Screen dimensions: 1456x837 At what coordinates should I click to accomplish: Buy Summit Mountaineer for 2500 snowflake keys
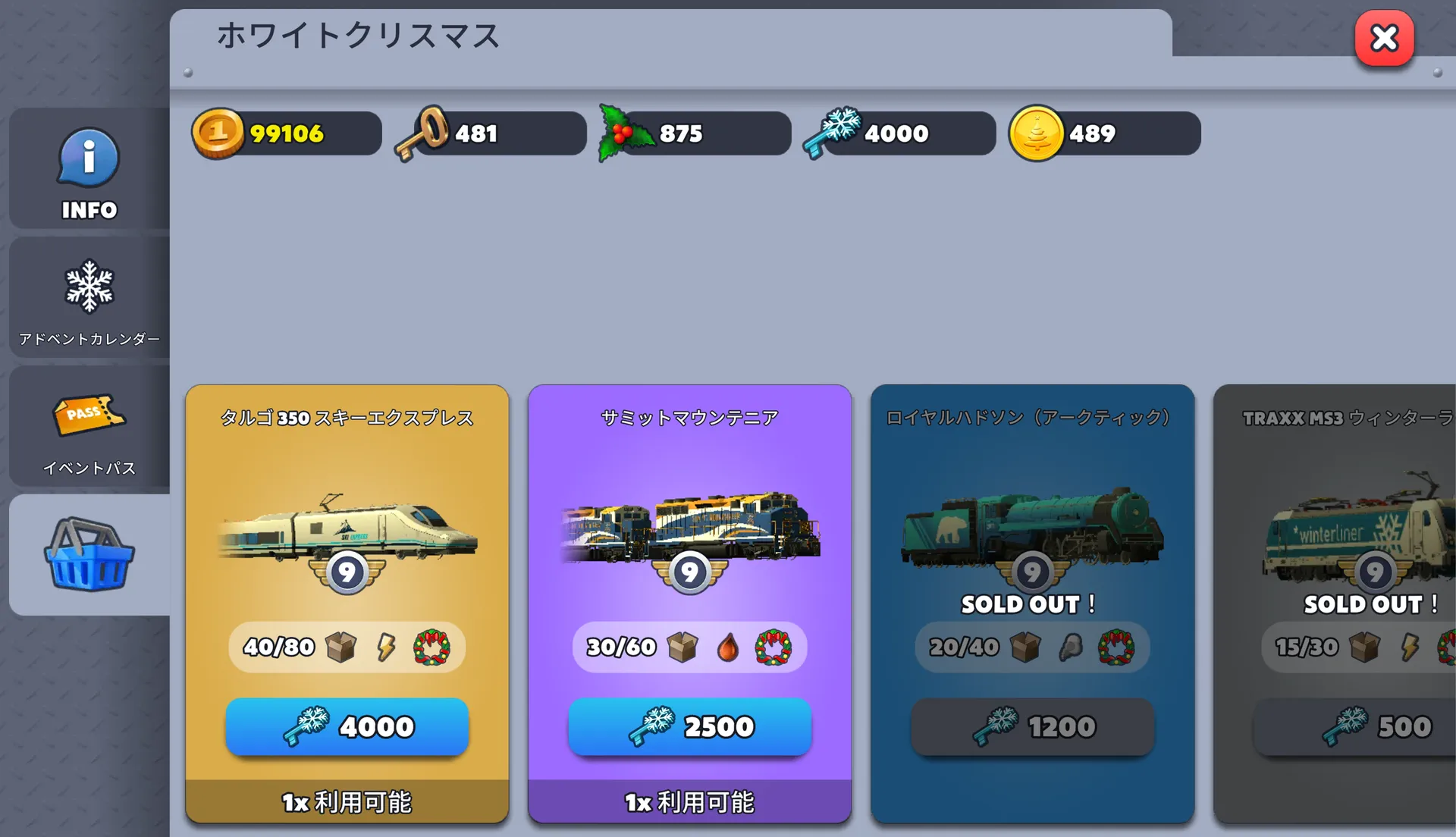tap(690, 726)
